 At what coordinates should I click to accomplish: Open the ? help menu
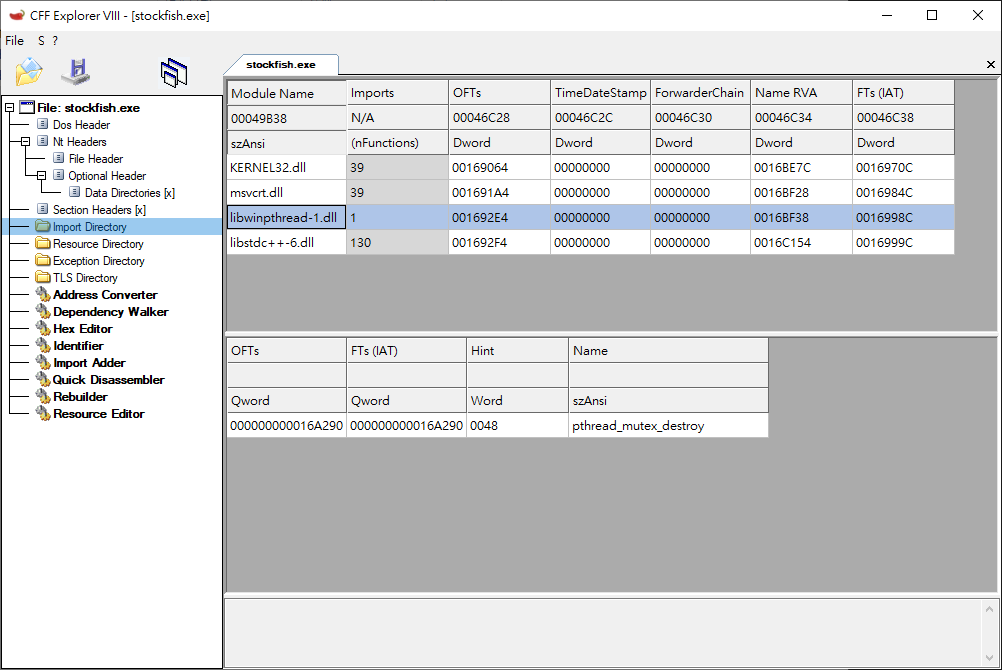55,41
